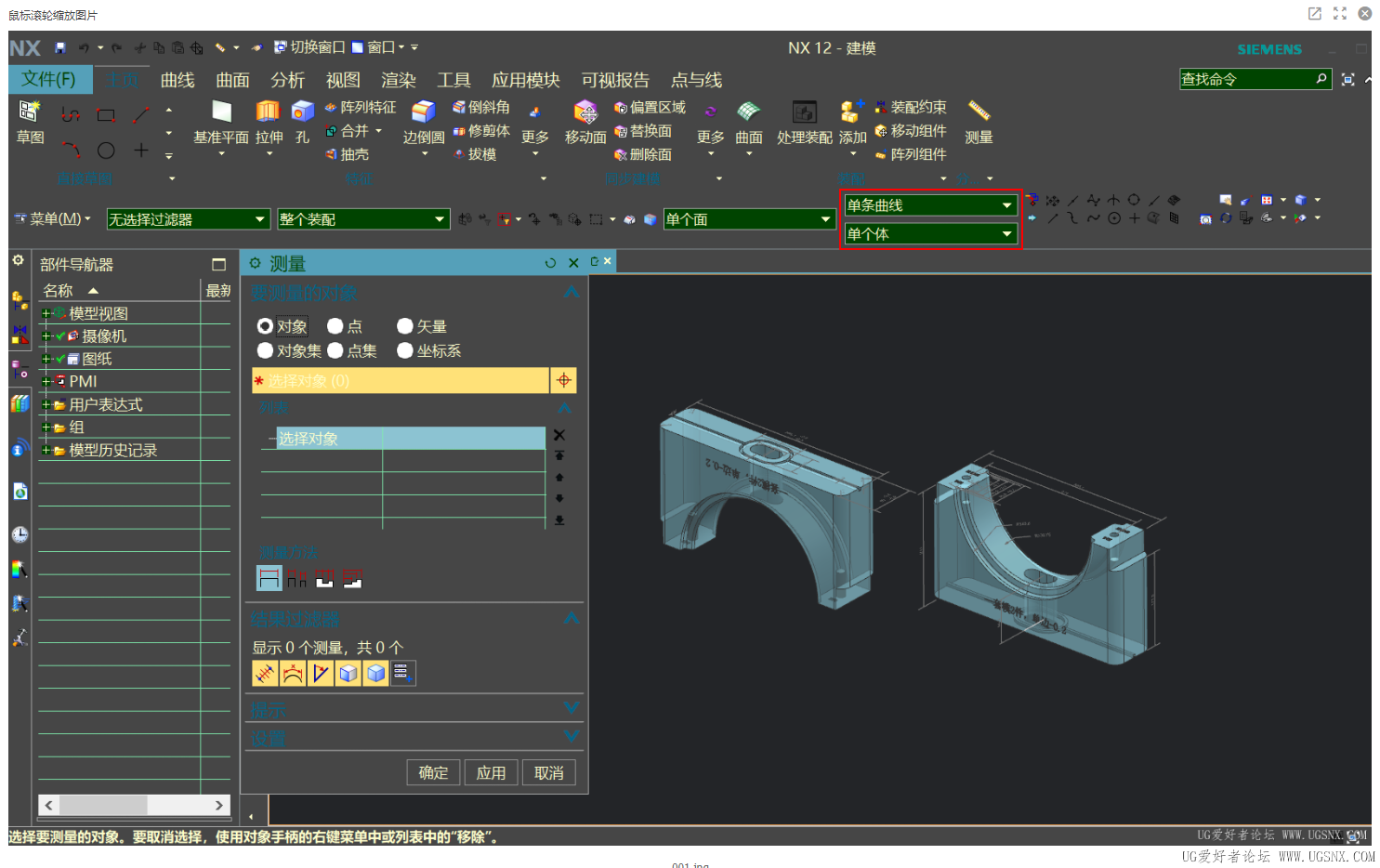
Task: Switch to the 视图 ribbon tab
Action: pyautogui.click(x=343, y=81)
